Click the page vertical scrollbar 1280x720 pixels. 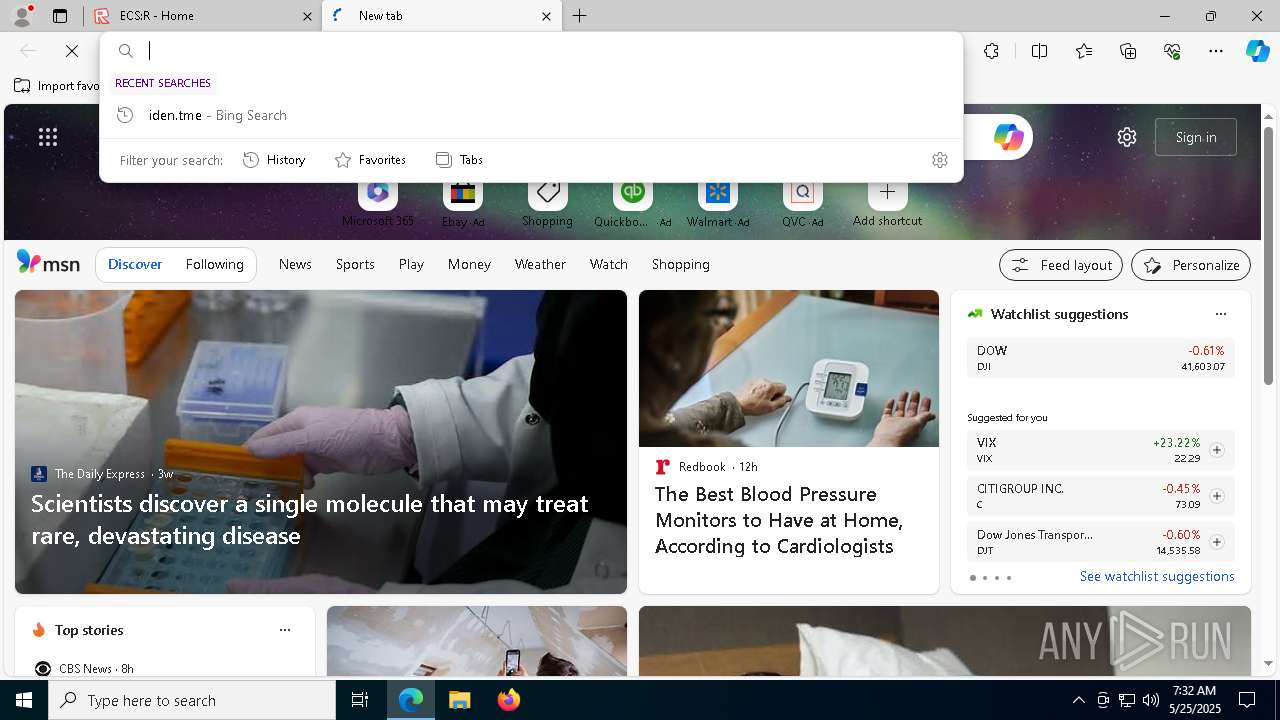point(1268,255)
